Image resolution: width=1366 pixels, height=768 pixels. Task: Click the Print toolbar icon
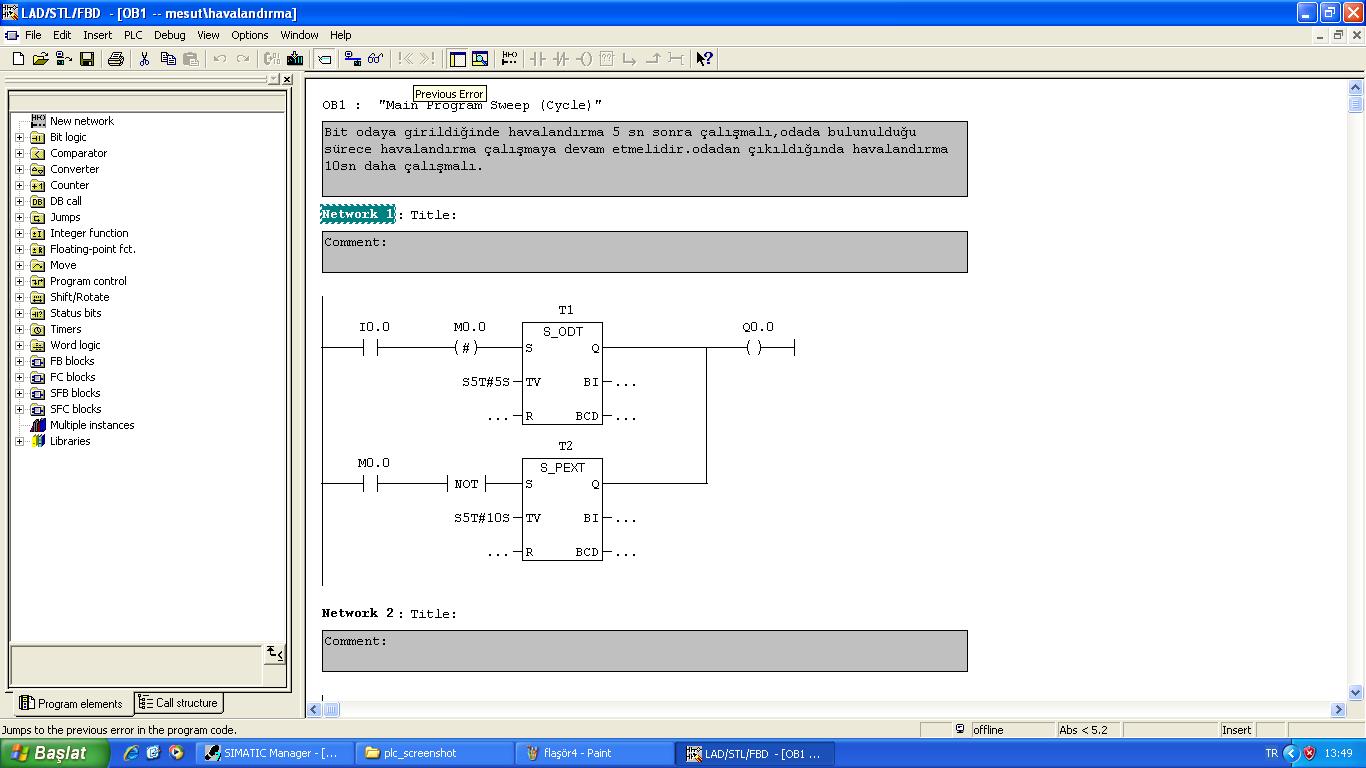tap(115, 59)
